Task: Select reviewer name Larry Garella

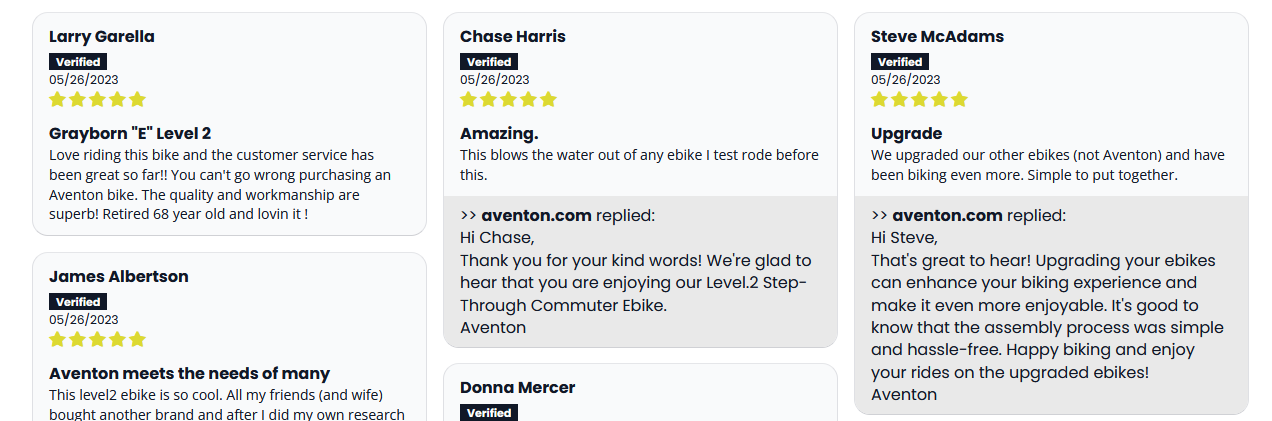Action: (x=102, y=37)
